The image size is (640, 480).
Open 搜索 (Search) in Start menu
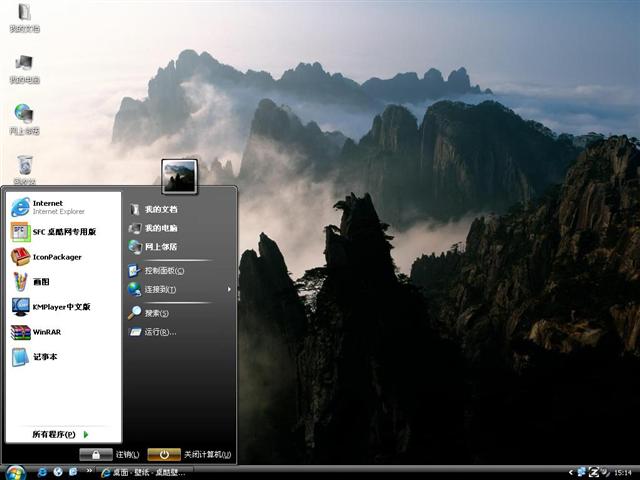158,313
